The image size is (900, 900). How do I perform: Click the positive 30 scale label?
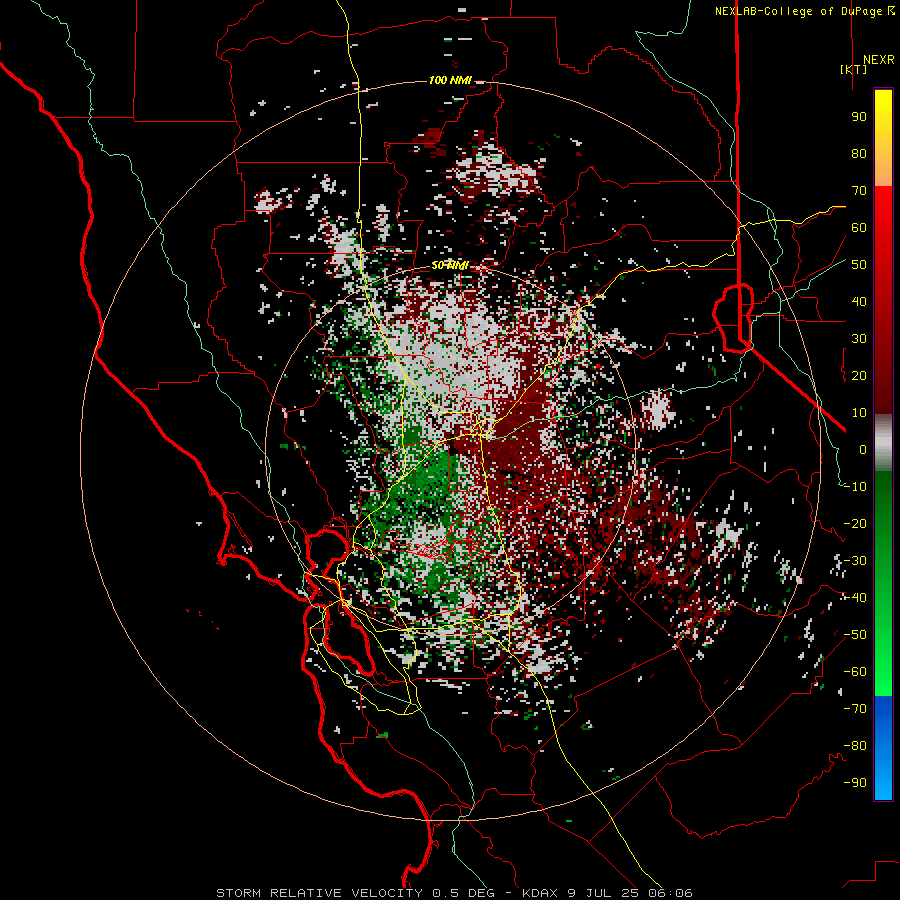859,339
